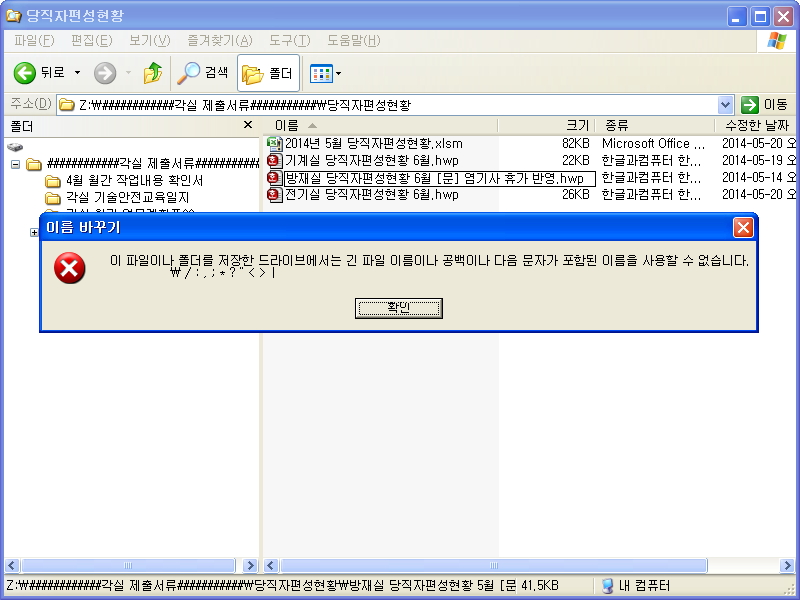The height and width of the screenshot is (600, 800).
Task: Click the 내 컴퓨터 status bar icon
Action: 607,585
